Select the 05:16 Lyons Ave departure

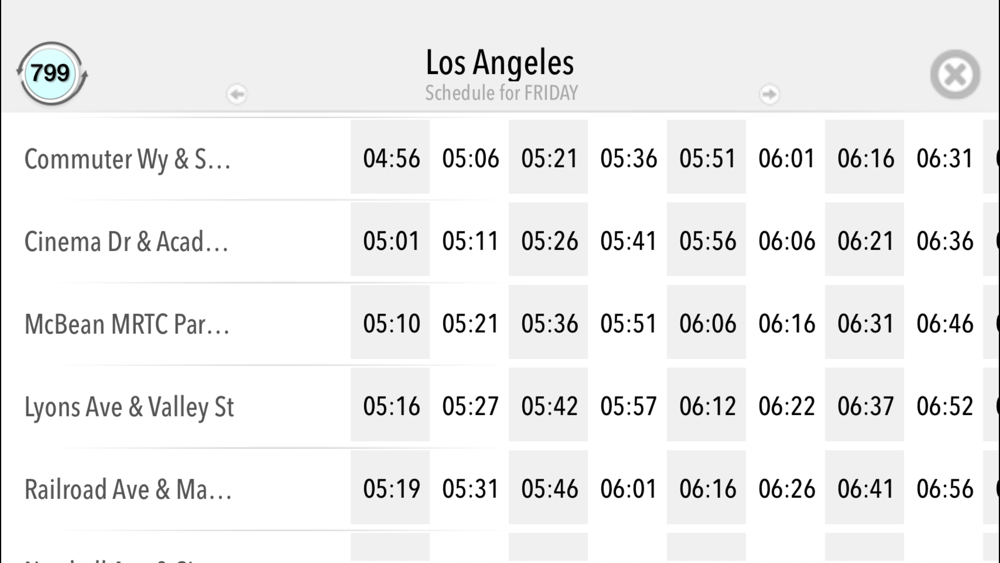[x=391, y=407]
